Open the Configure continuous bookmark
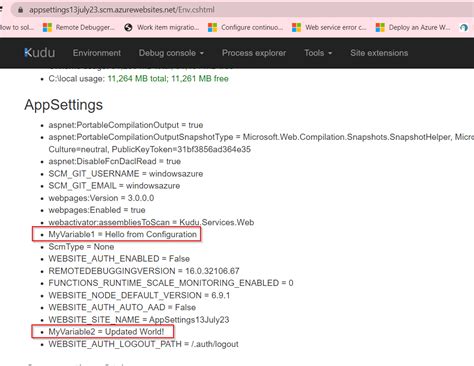The height and width of the screenshot is (366, 474). pyautogui.click(x=245, y=27)
